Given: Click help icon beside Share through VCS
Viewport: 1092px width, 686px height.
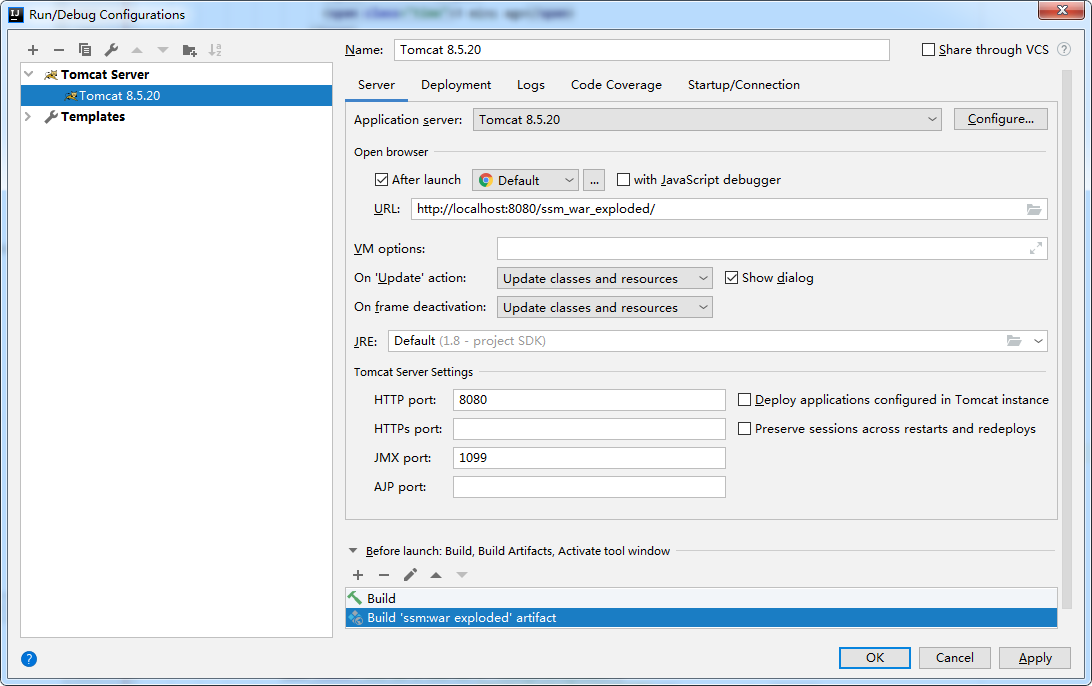Looking at the screenshot, I should pyautogui.click(x=1063, y=49).
